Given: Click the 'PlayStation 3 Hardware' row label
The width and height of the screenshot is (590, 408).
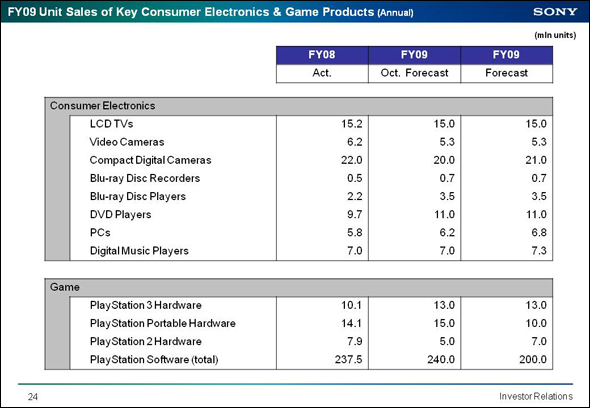Looking at the screenshot, I should tap(146, 305).
